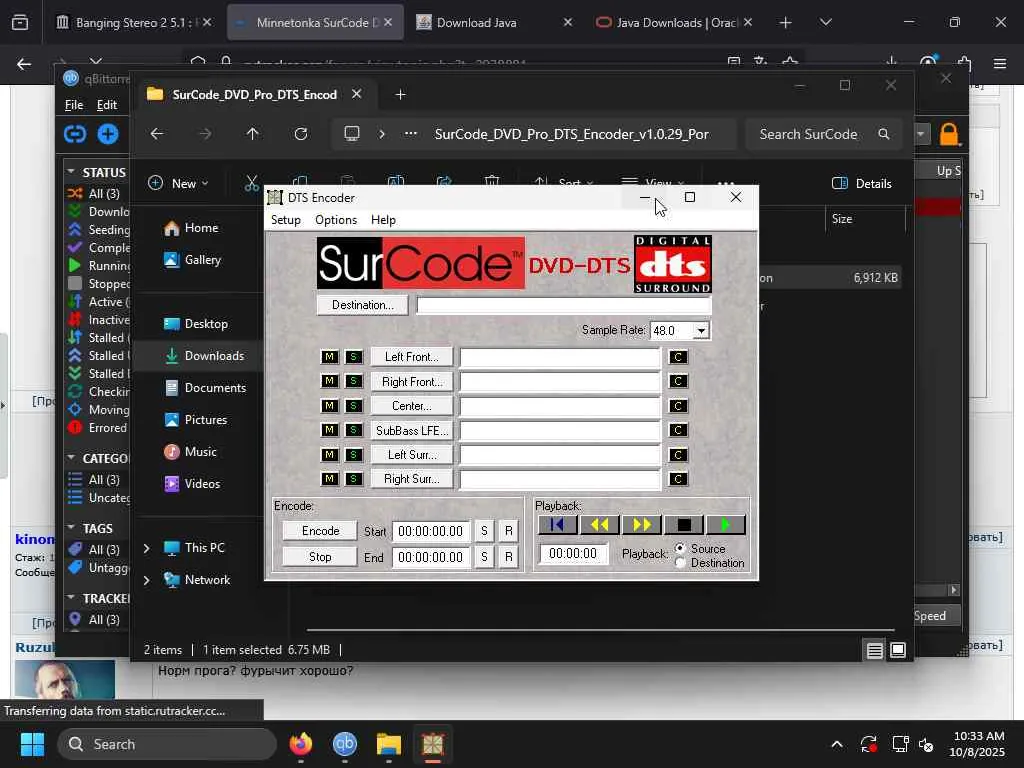This screenshot has width=1024, height=768.
Task: Select Destination playback radio button
Action: tap(680, 562)
